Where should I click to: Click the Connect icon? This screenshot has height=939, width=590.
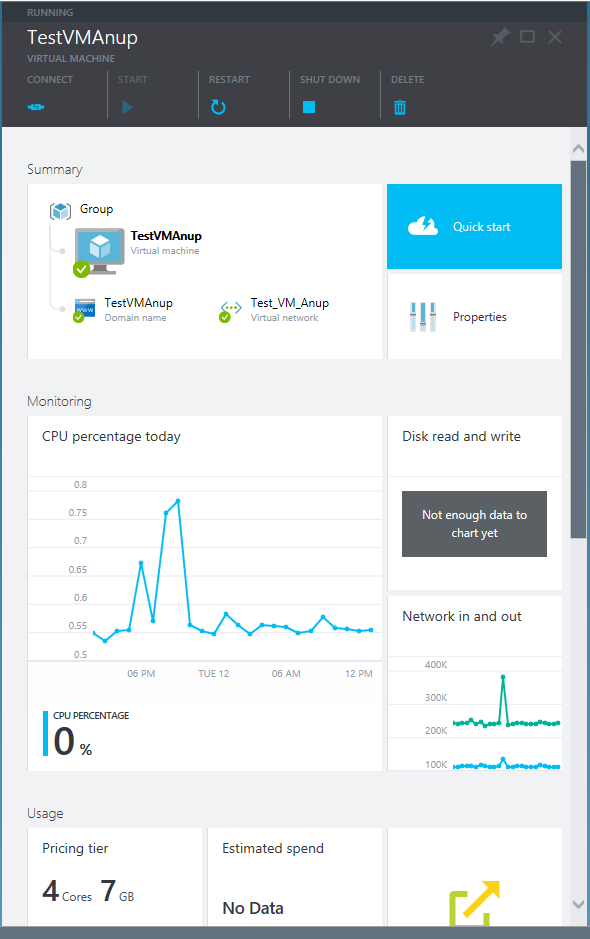pos(36,106)
